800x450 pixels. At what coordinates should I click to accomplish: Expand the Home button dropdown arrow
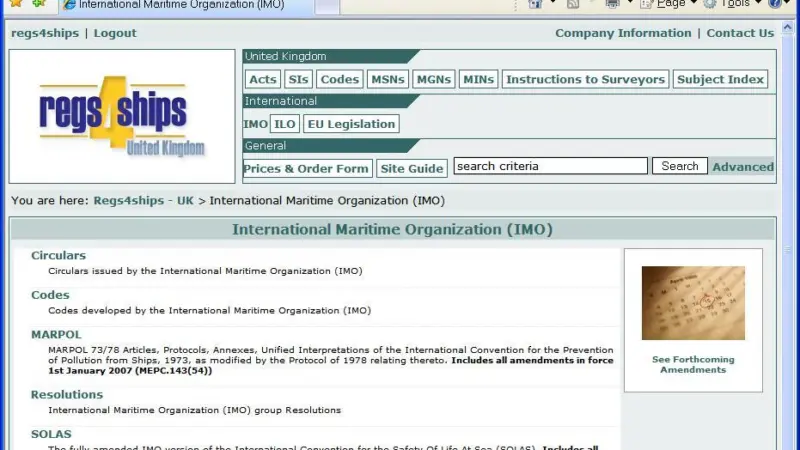coord(553,3)
